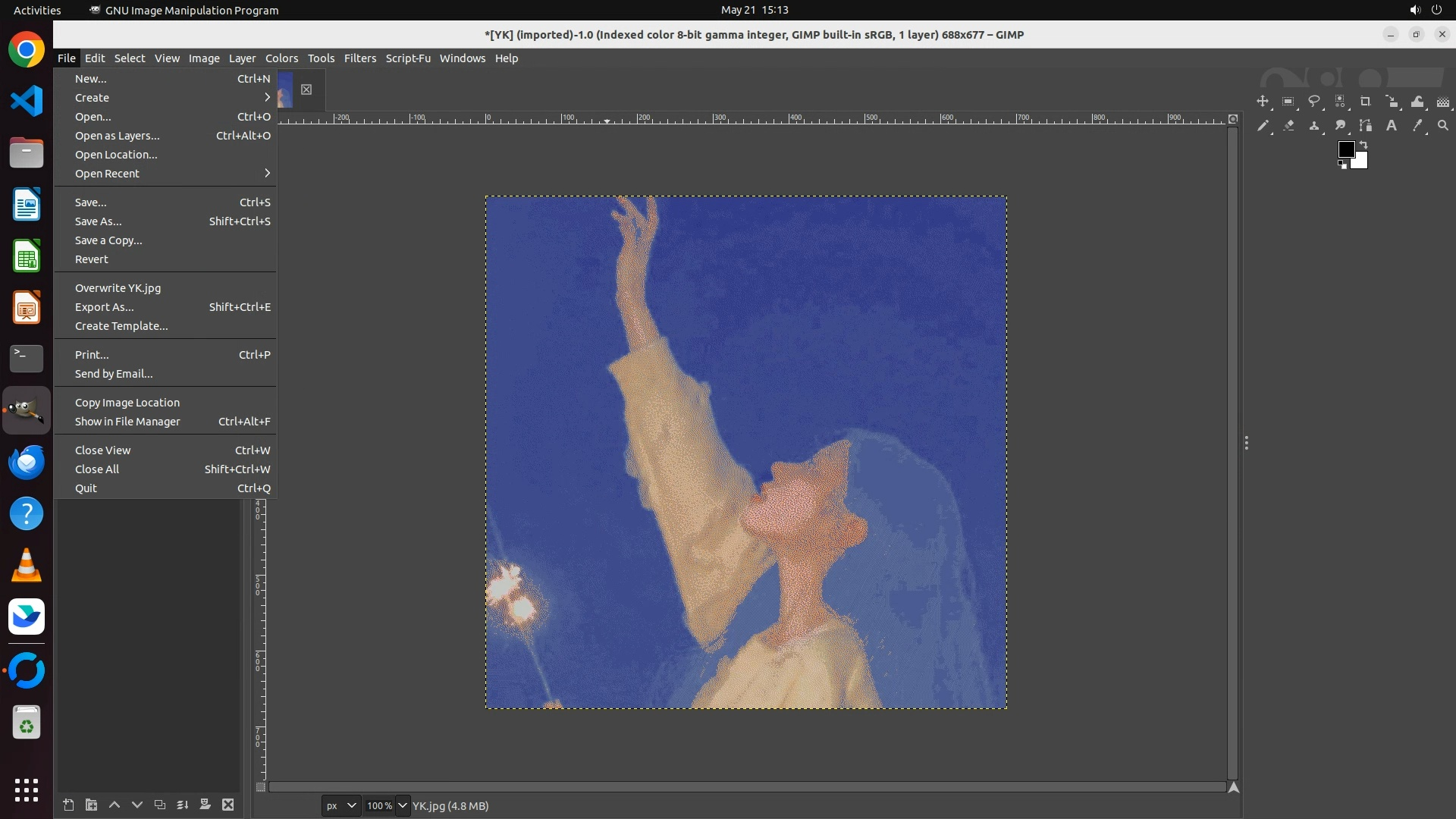Create a new layer from layers panel

click(68, 805)
